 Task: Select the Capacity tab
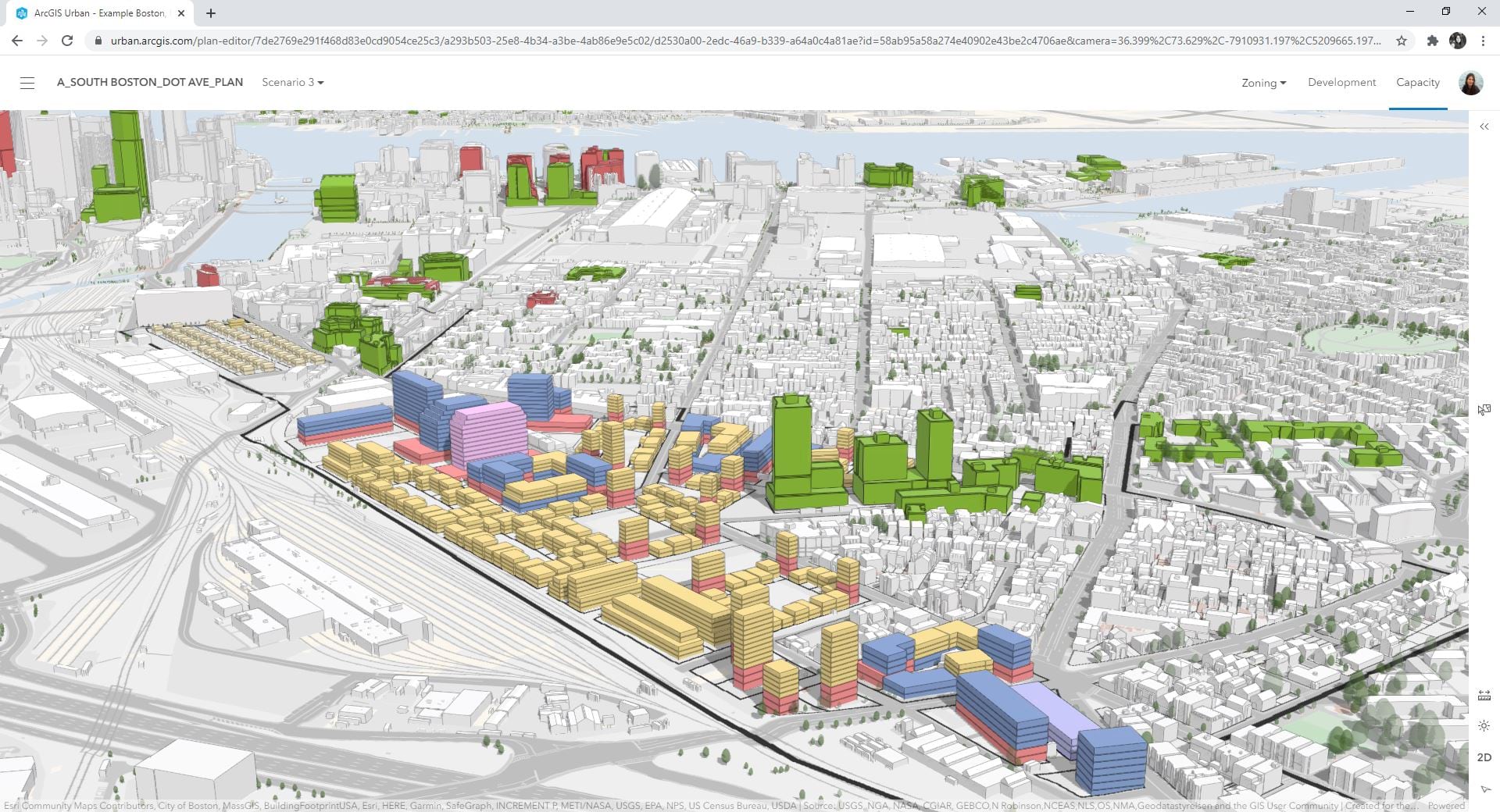tap(1418, 82)
